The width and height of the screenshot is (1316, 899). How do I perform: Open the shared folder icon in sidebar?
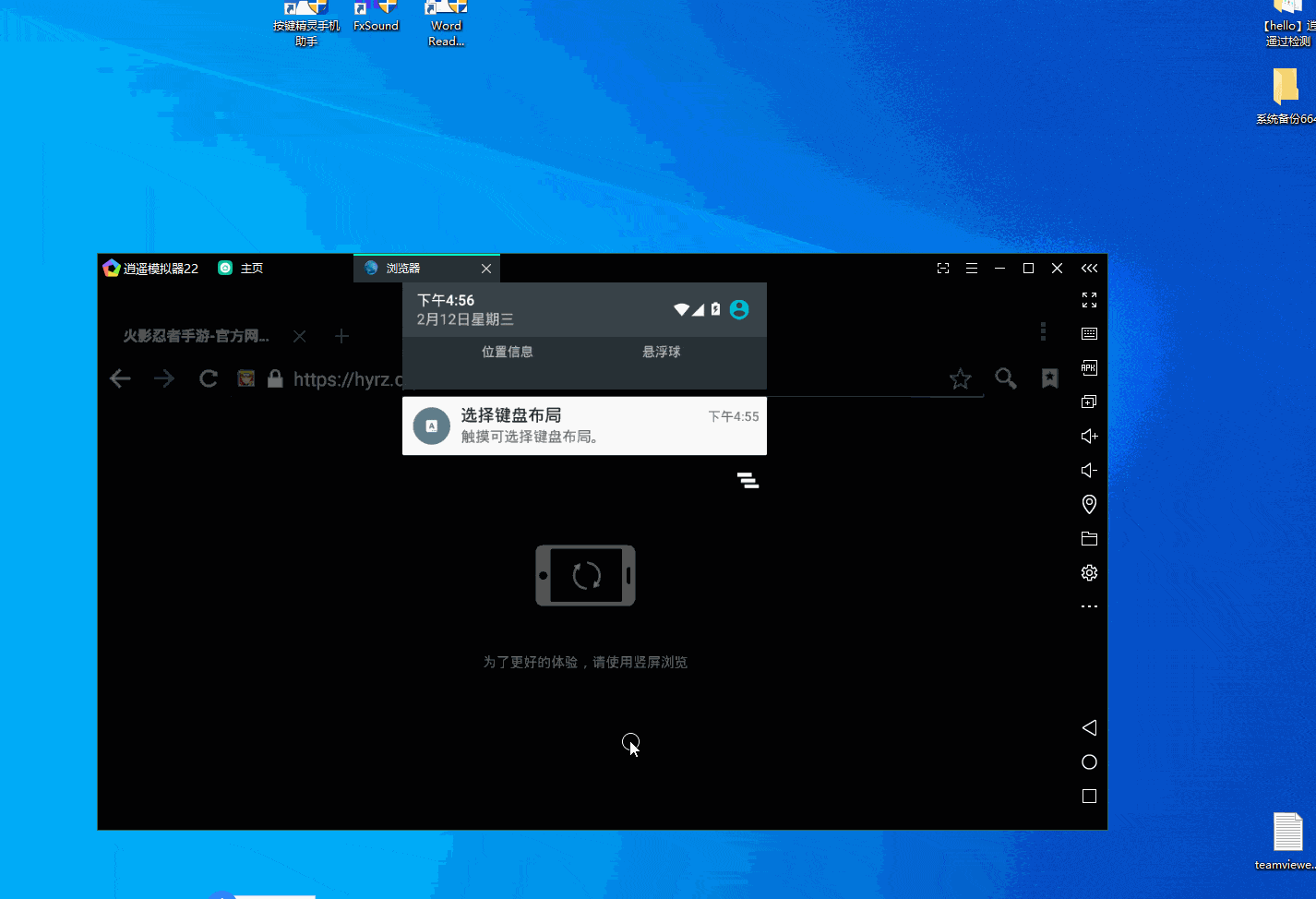tap(1089, 538)
